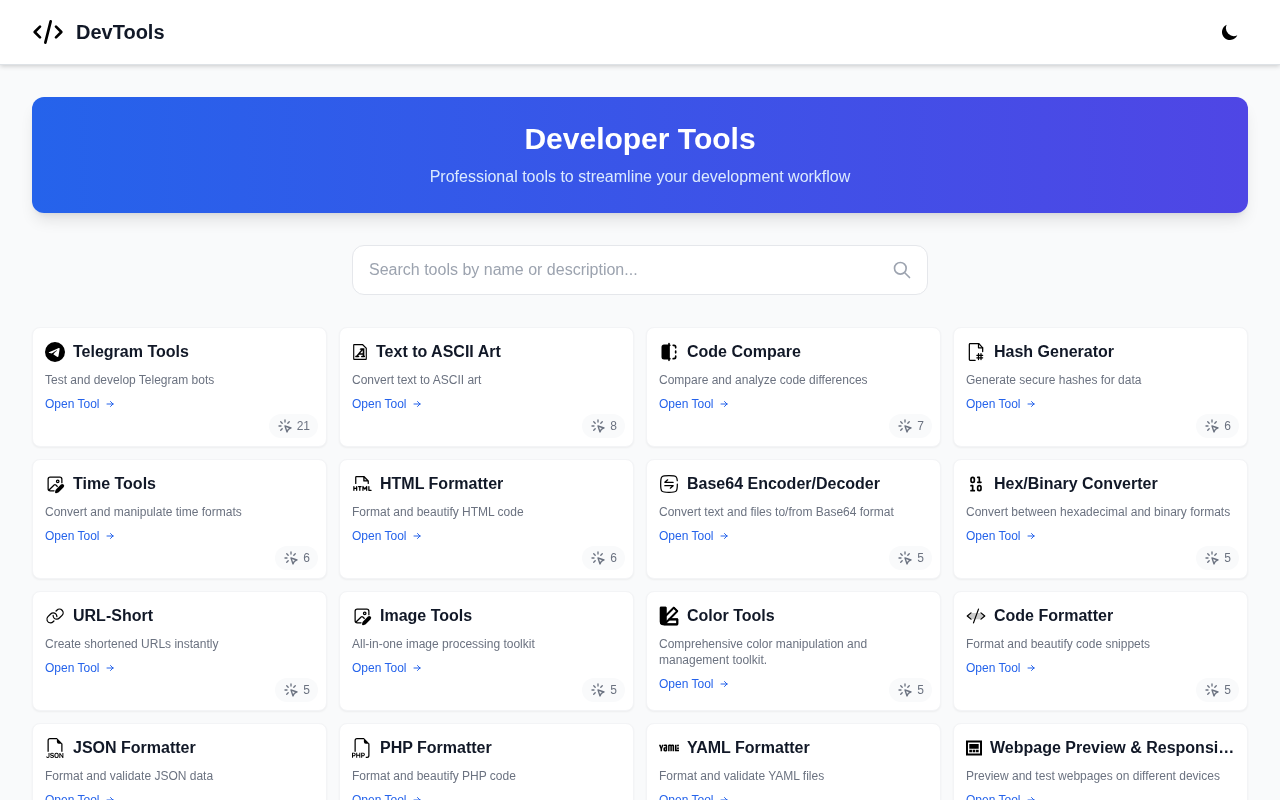
Task: Focus the search tools input field
Action: click(x=640, y=270)
